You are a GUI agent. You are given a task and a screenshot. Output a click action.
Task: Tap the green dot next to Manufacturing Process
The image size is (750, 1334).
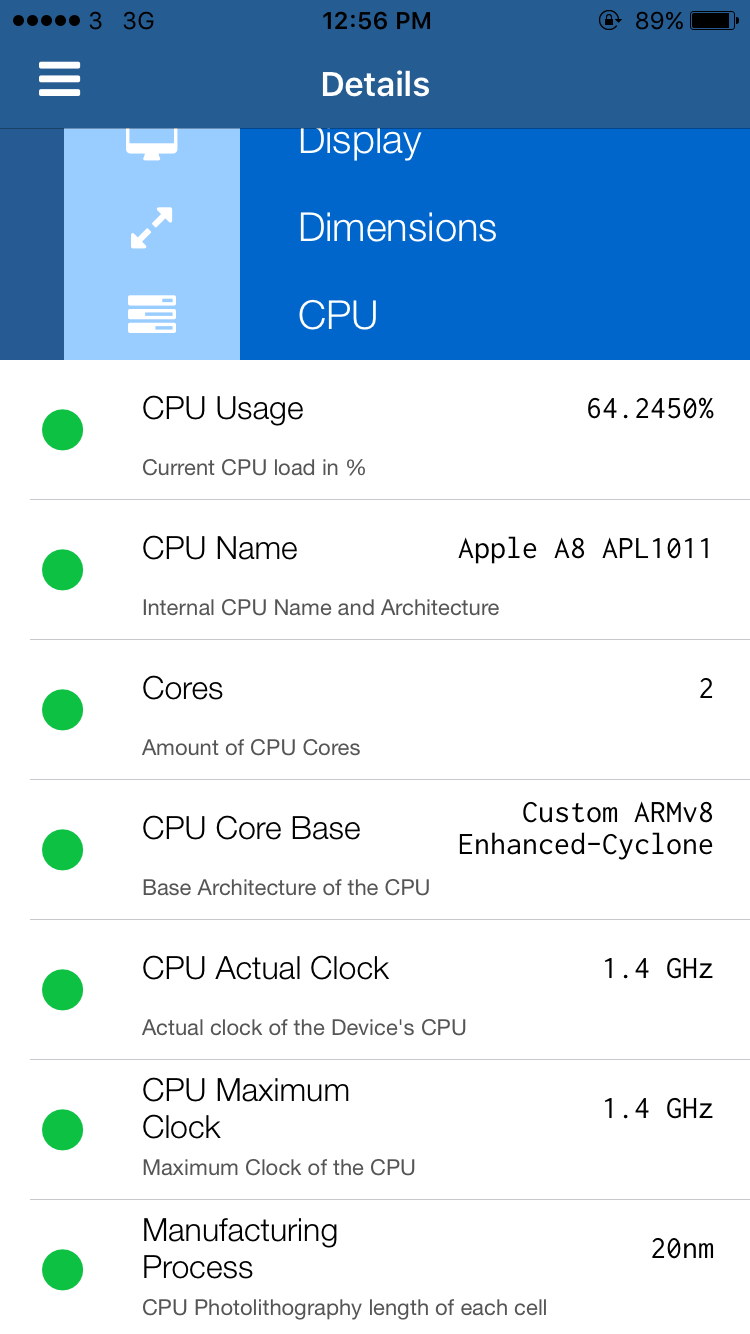coord(62,1270)
